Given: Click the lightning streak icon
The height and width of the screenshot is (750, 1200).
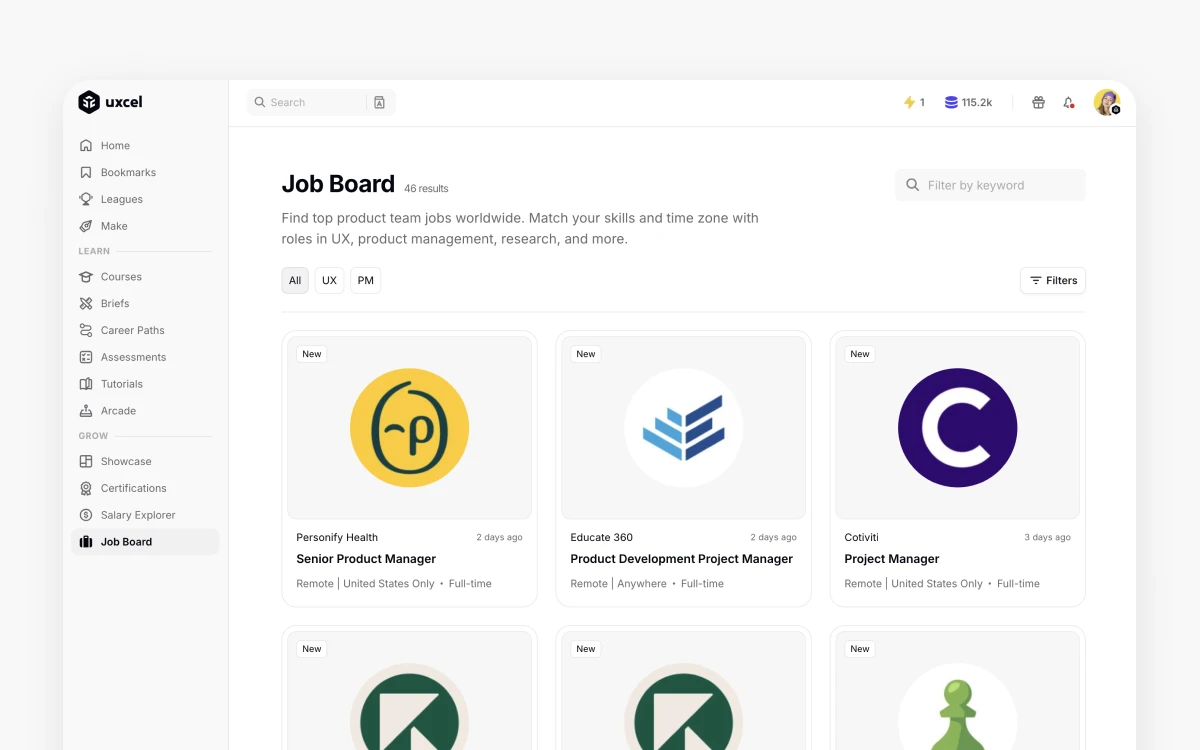Looking at the screenshot, I should pos(909,102).
